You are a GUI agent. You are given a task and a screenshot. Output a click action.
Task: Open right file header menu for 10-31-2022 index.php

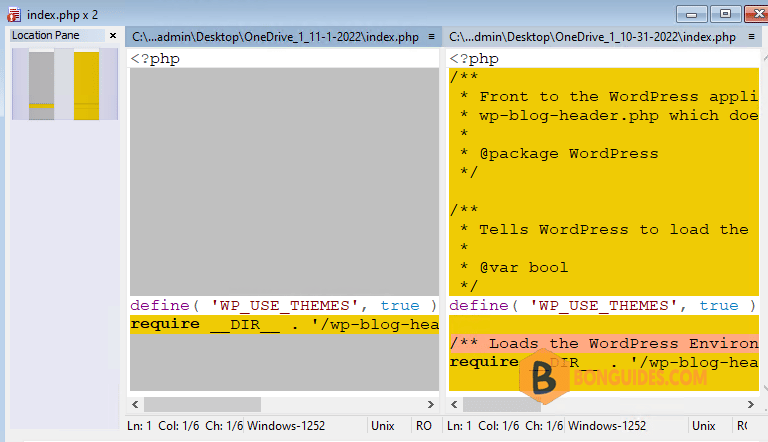coord(751,37)
